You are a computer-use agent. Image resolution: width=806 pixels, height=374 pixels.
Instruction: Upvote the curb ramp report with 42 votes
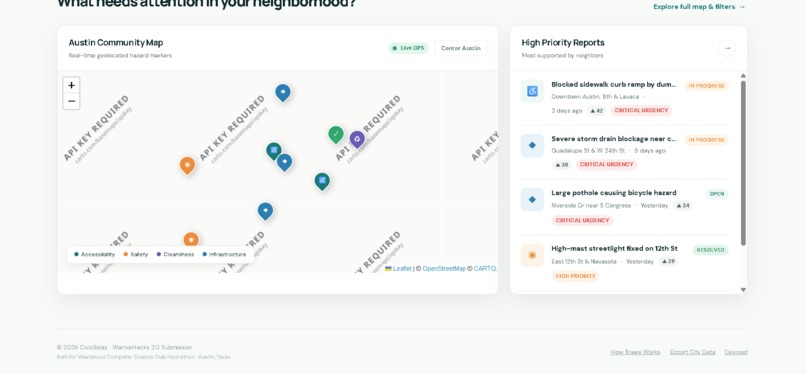point(596,110)
